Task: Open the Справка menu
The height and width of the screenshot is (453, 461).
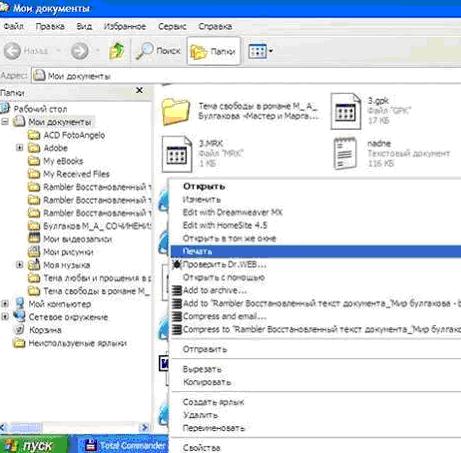Action: 215,26
